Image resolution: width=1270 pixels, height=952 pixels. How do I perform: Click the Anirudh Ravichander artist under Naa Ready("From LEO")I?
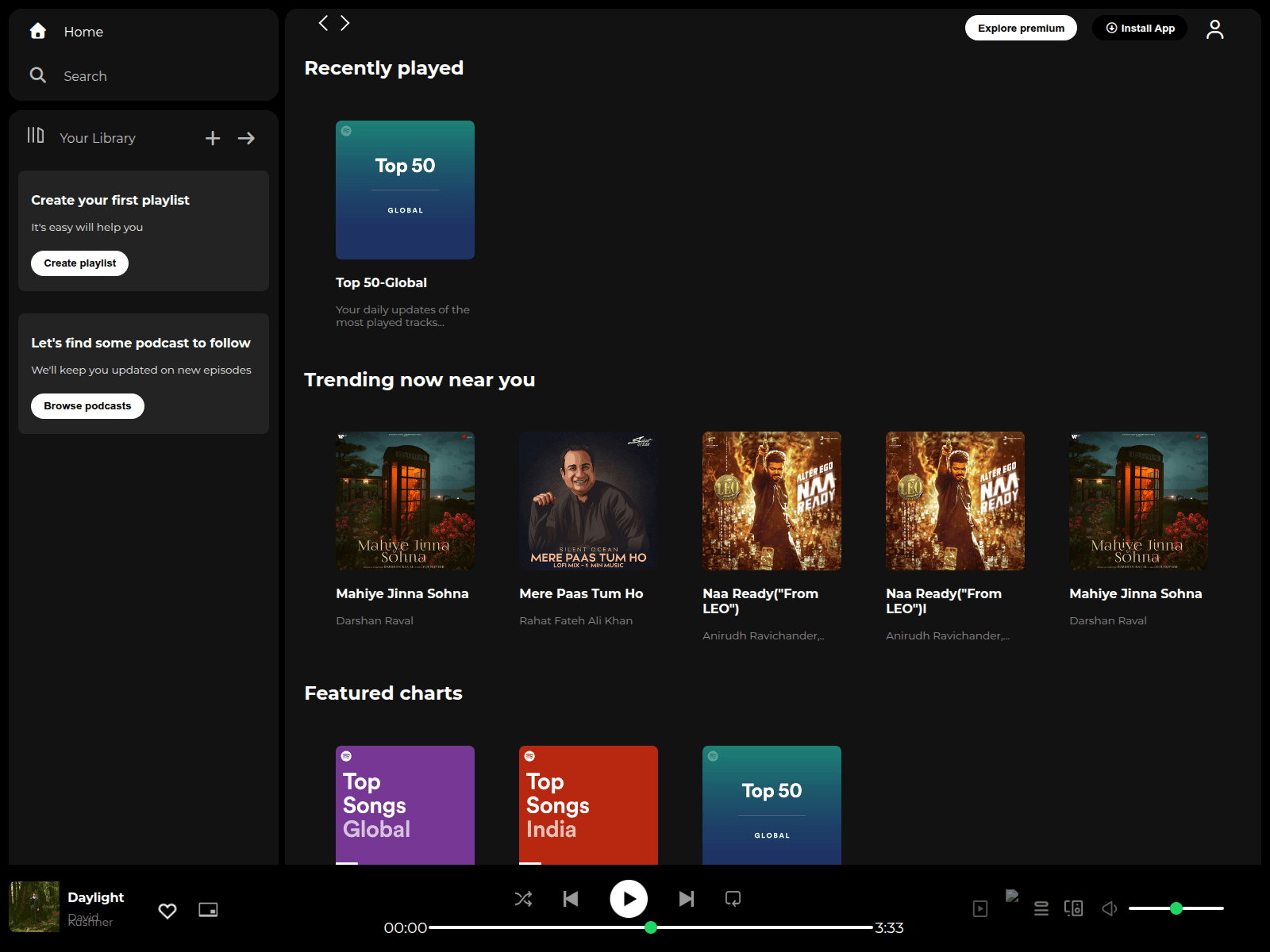tap(948, 635)
